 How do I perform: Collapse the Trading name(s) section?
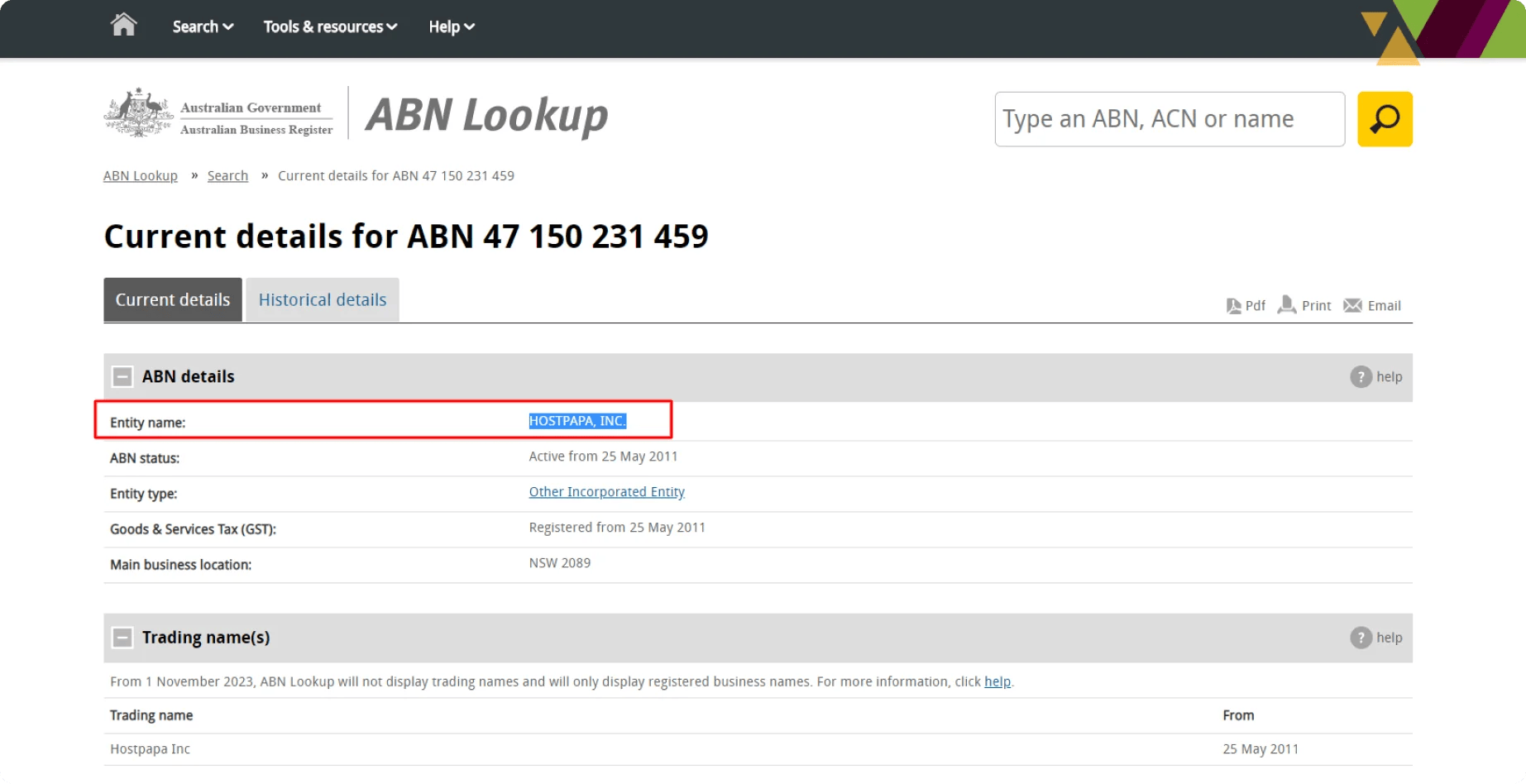122,638
